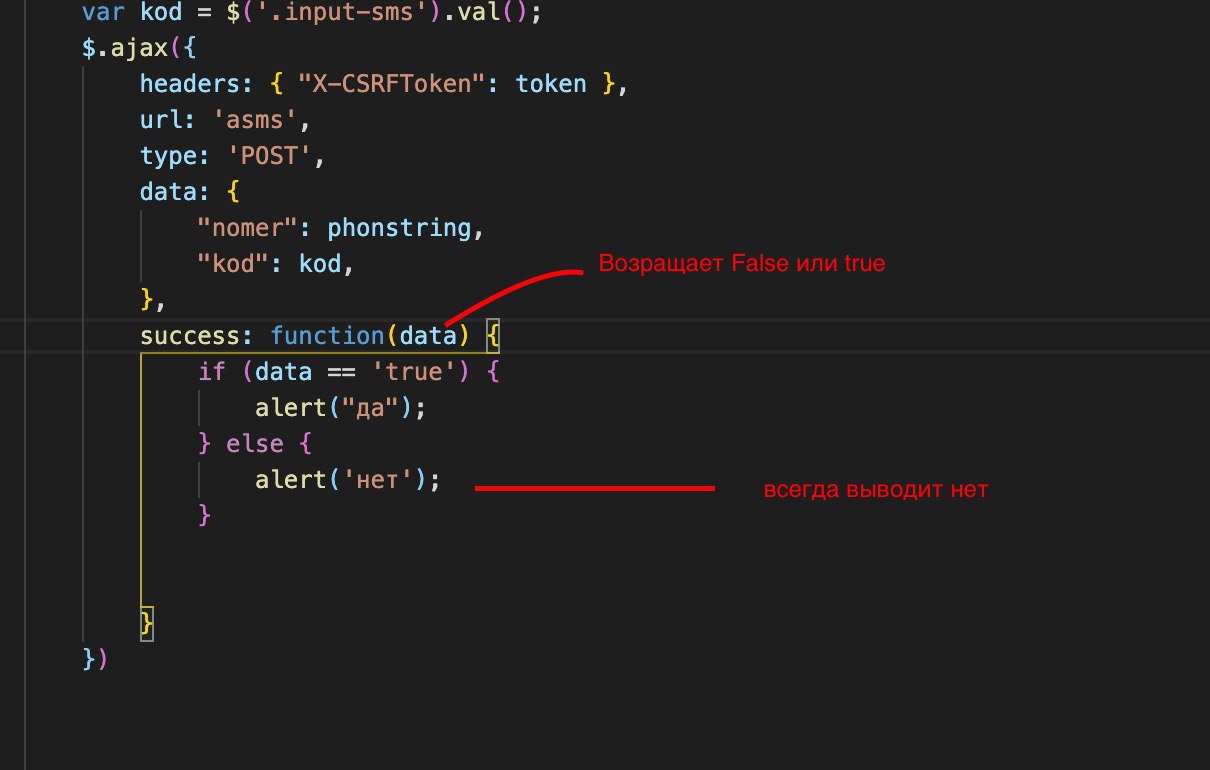Click the '} else {' line
Image resolution: width=1210 pixels, height=770 pixels.
[255, 444]
